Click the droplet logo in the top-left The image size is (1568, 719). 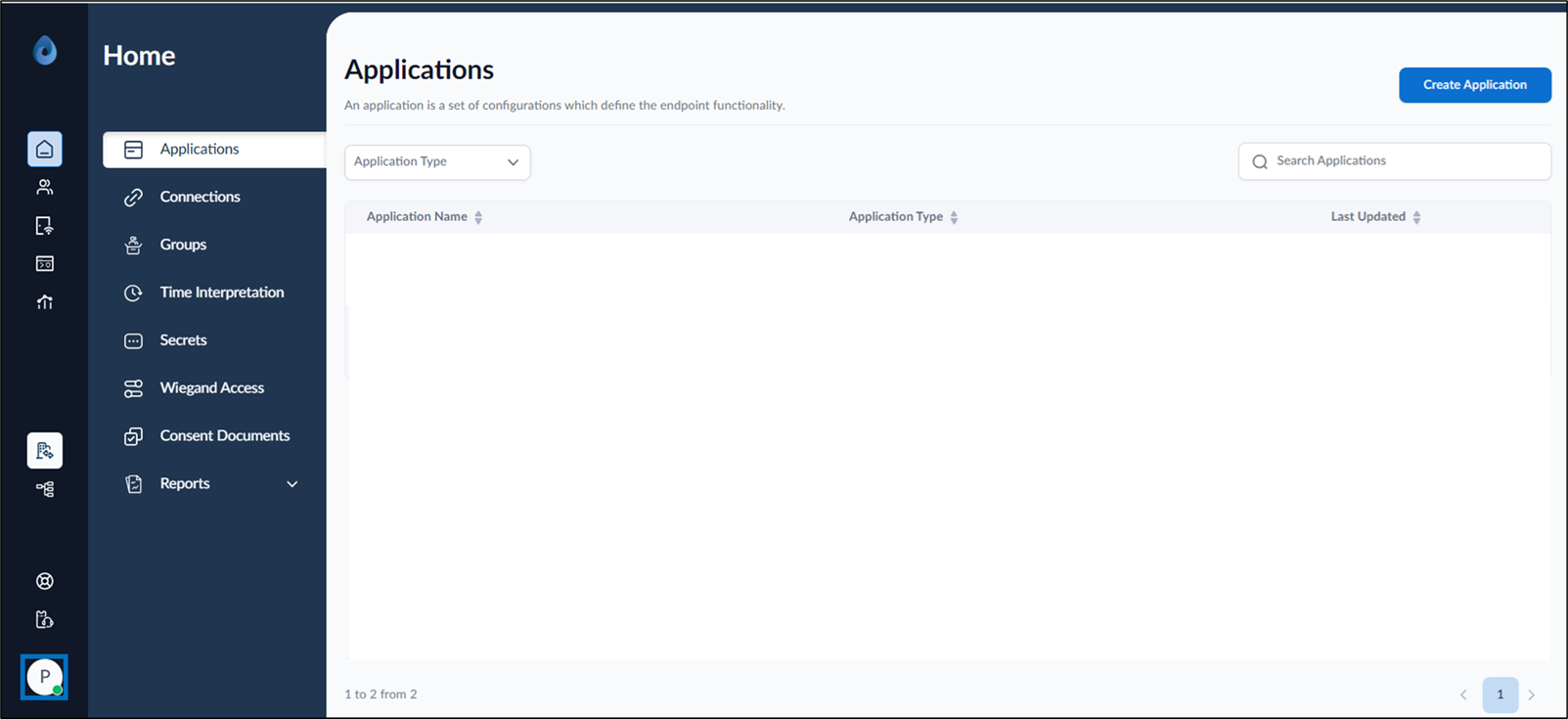(x=45, y=50)
